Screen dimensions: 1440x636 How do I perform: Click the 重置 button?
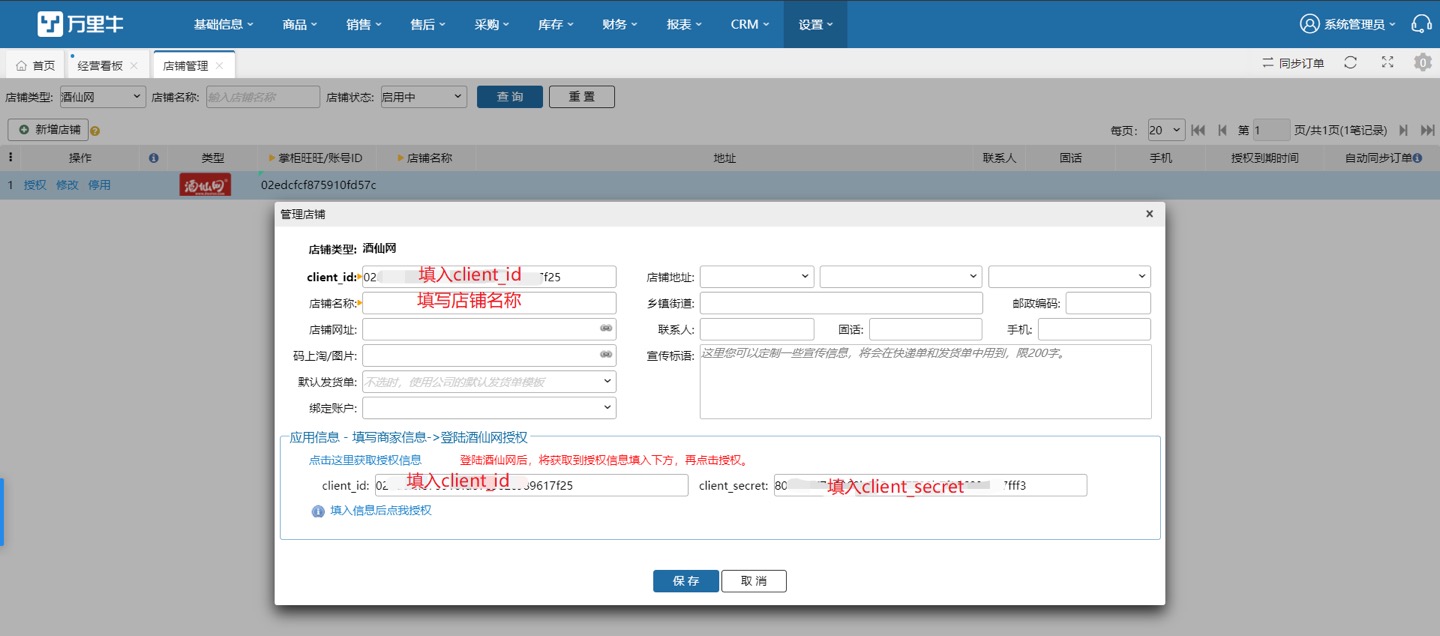pyautogui.click(x=582, y=97)
